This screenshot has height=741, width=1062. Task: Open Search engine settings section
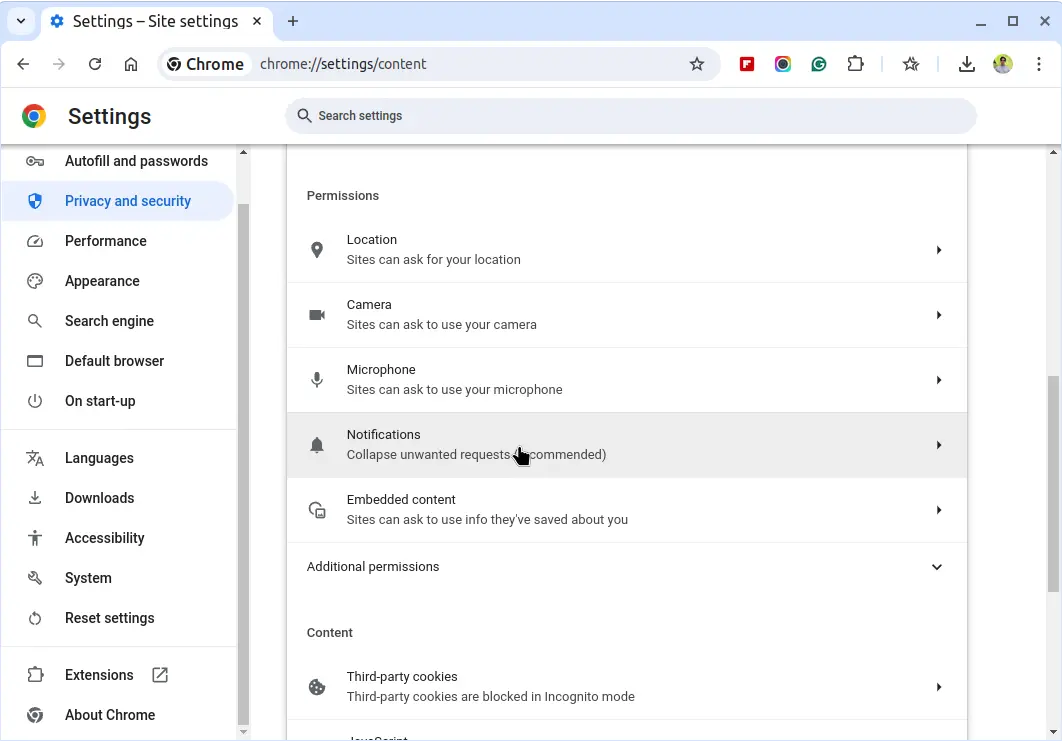(x=118, y=321)
